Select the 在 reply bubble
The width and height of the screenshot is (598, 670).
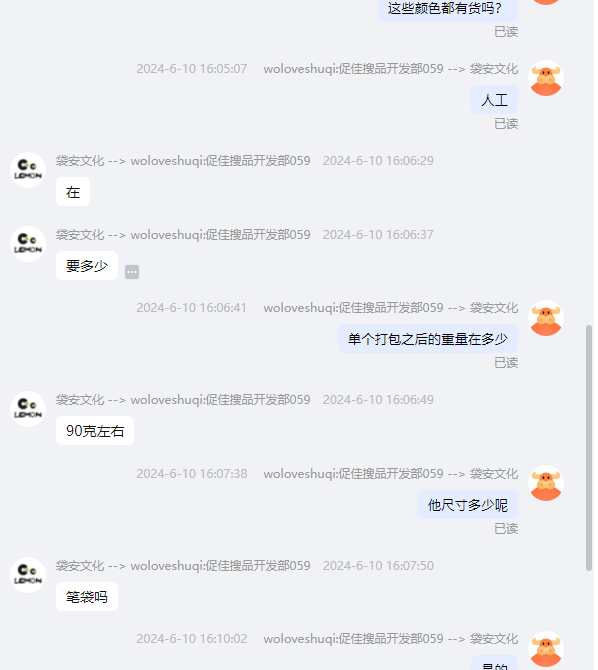click(73, 191)
